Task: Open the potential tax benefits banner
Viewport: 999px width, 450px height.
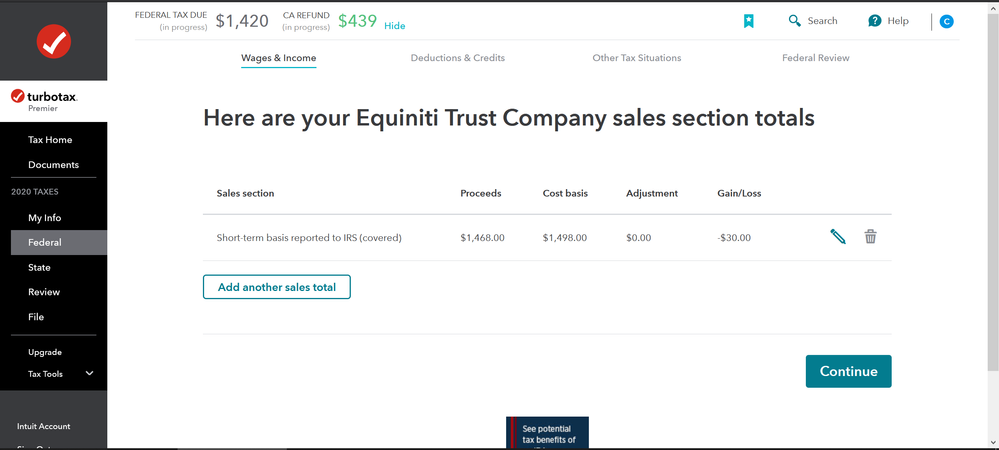Action: 547,433
